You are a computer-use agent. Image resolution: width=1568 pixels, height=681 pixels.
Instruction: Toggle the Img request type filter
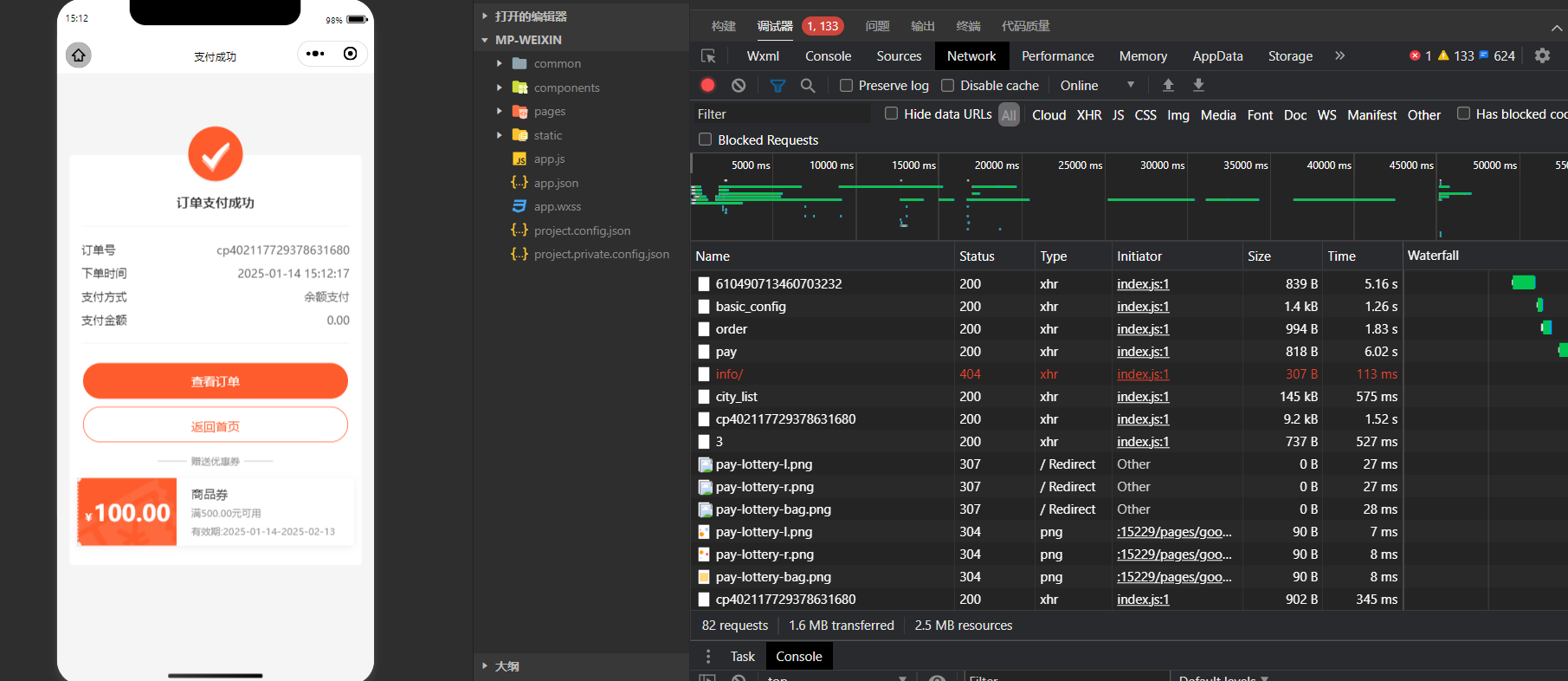pos(1178,115)
